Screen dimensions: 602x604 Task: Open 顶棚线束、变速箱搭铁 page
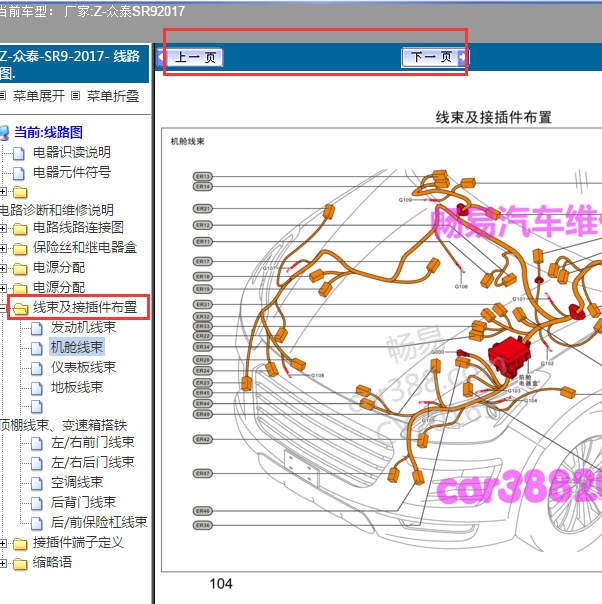(x=64, y=425)
